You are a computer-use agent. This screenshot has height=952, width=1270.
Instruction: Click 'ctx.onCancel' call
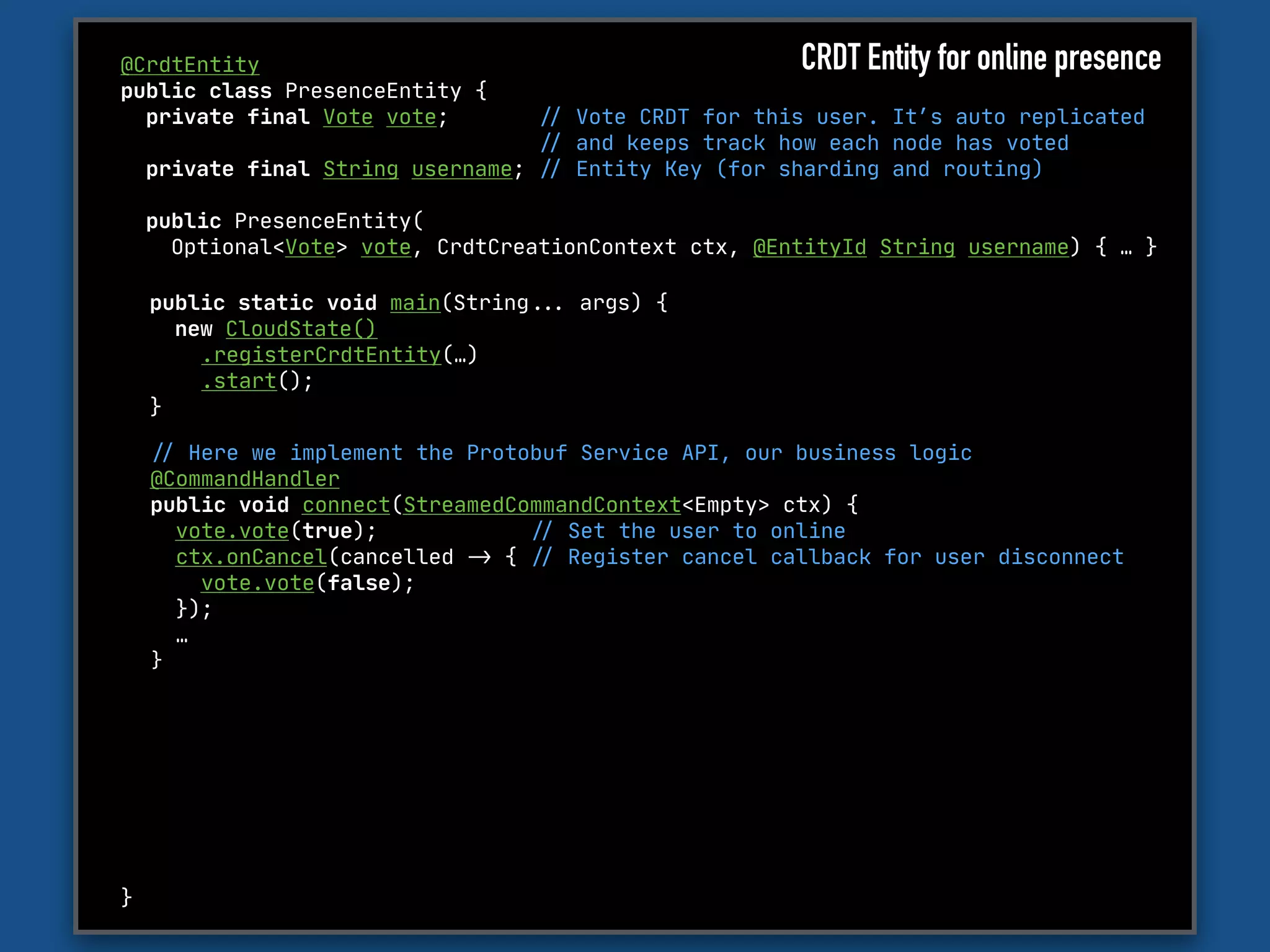point(251,557)
